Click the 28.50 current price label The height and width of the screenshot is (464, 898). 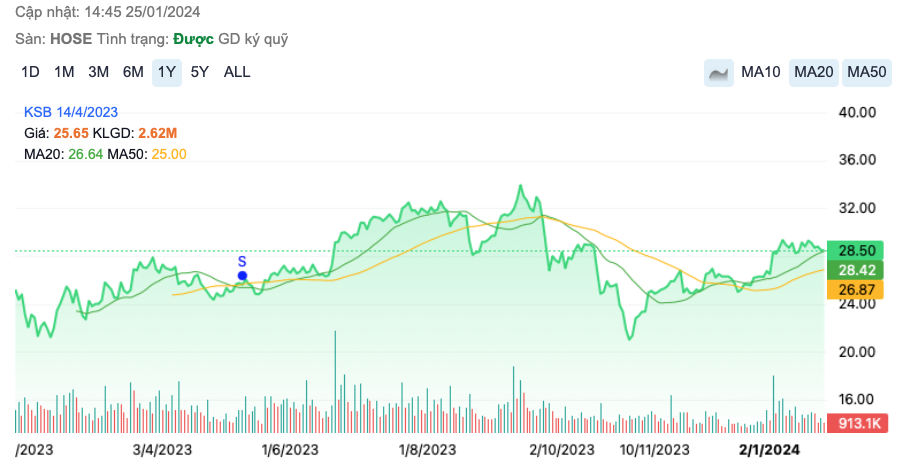859,250
